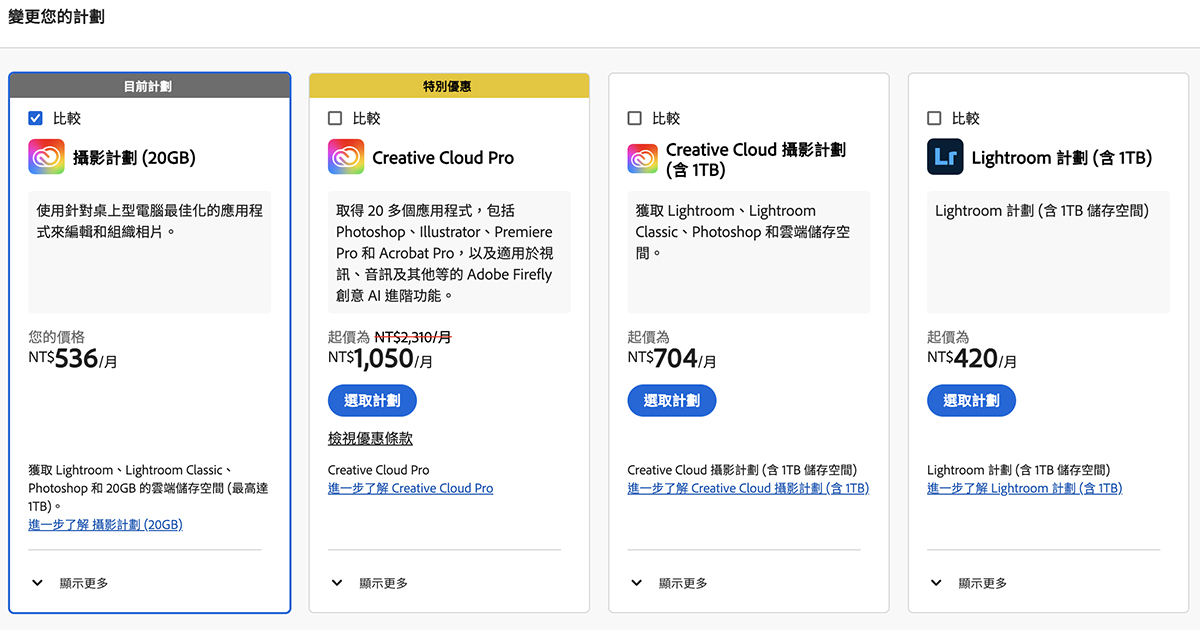Image resolution: width=1200 pixels, height=630 pixels.
Task: Enable 比較 for Creative Cloud 攝影計劃 (含 1TB)
Action: (x=635, y=118)
